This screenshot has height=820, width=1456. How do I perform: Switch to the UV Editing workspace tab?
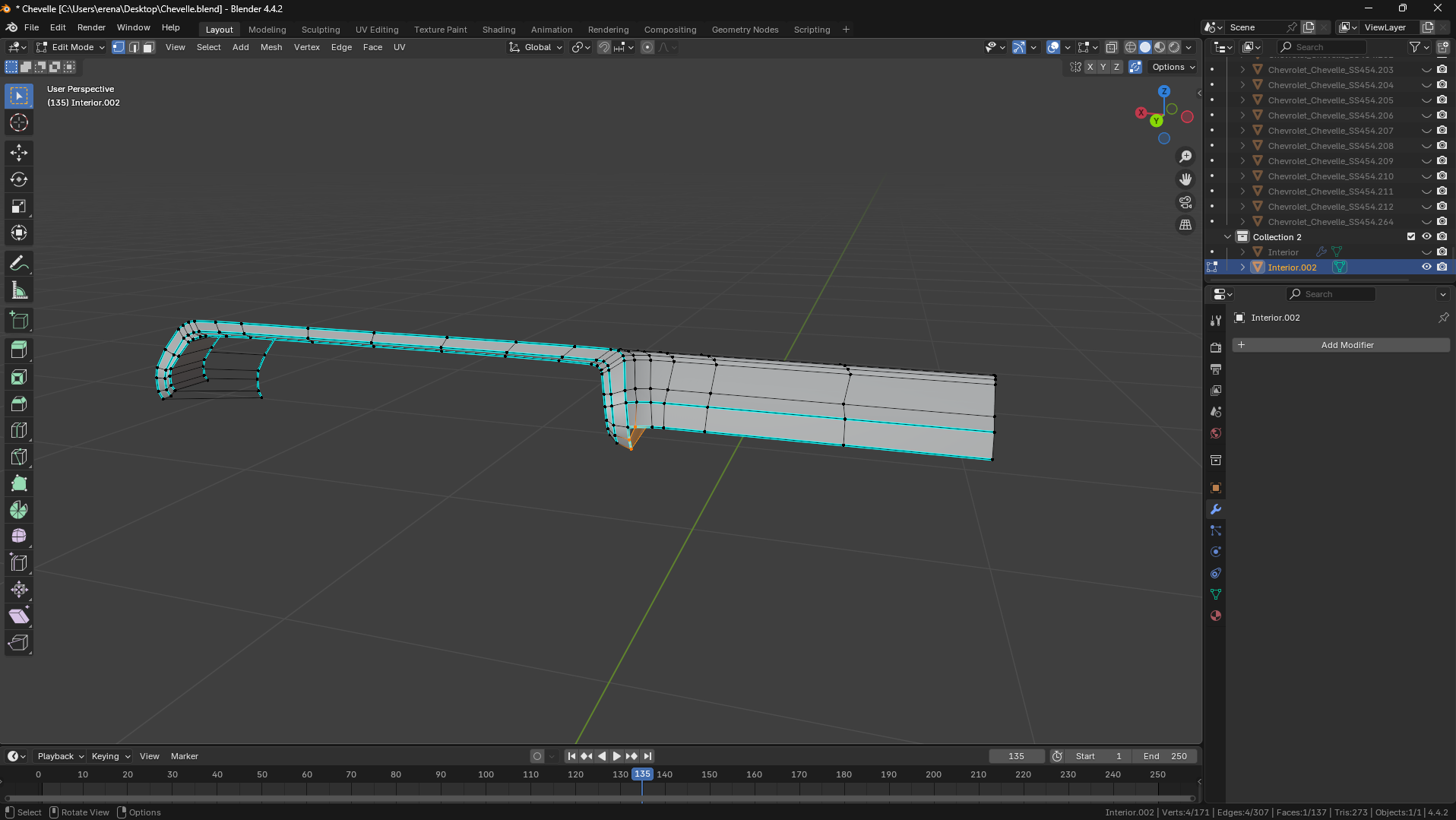377,30
